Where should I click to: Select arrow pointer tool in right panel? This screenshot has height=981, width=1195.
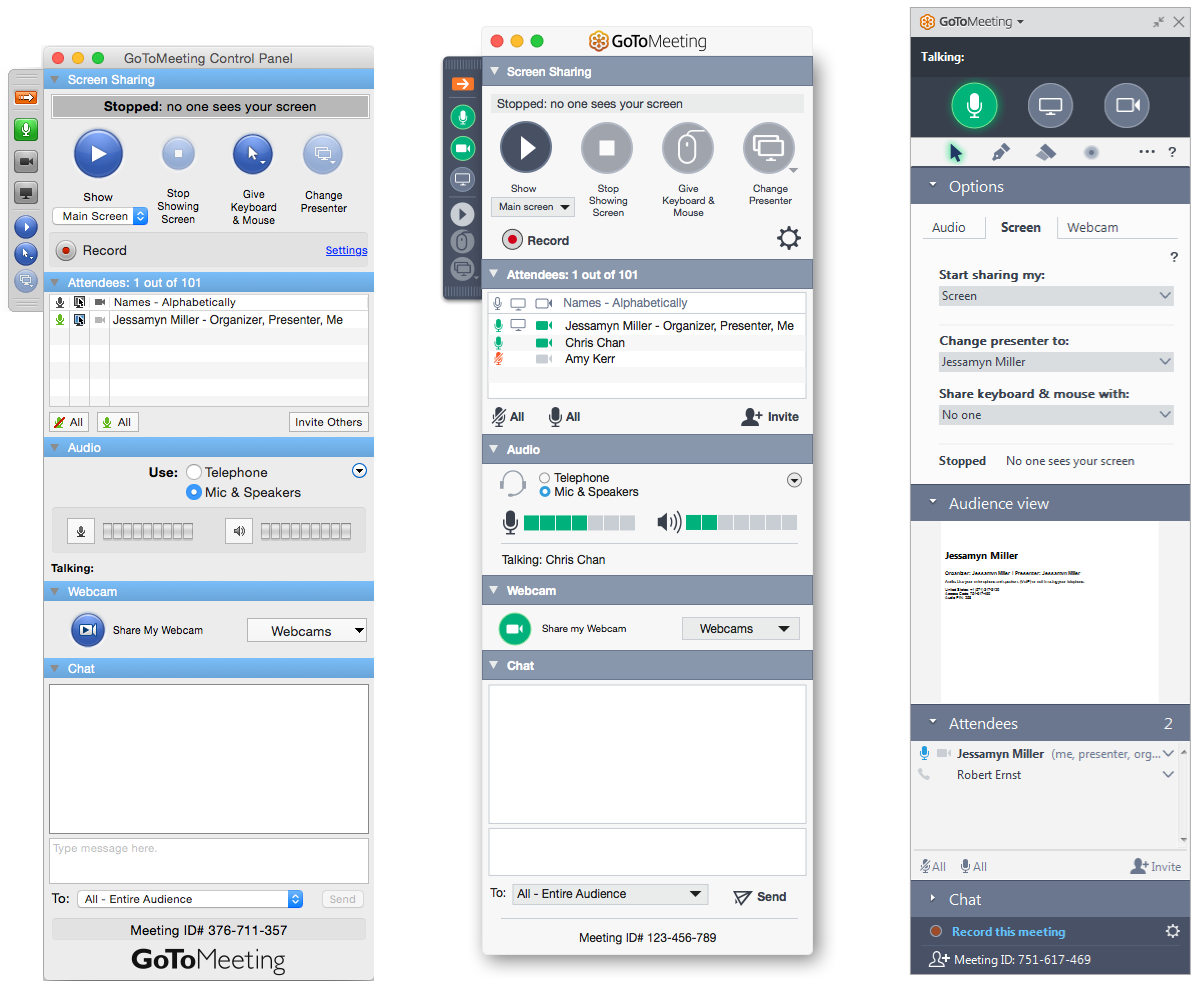[956, 153]
